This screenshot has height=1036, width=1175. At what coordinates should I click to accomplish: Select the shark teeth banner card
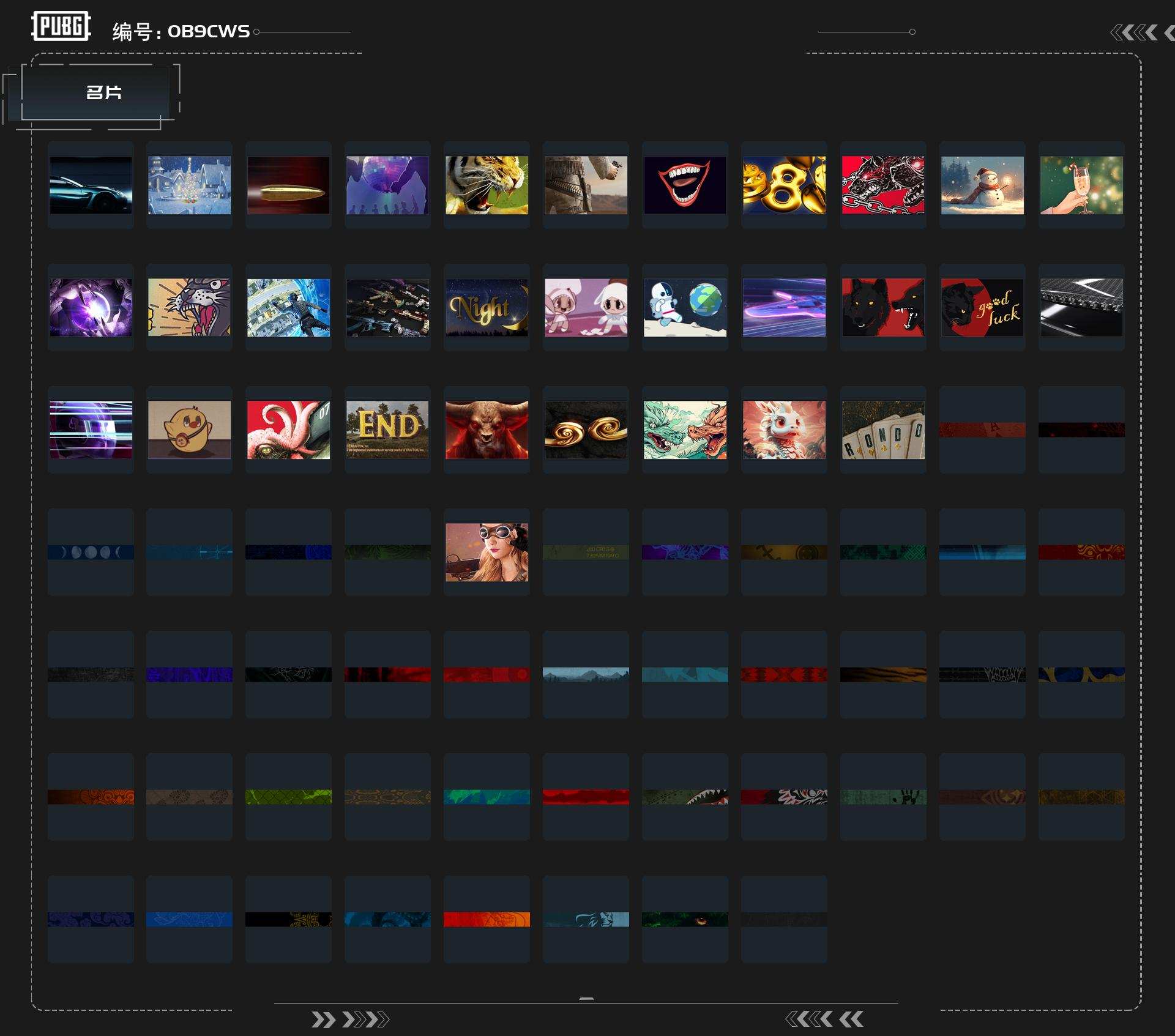(x=685, y=797)
